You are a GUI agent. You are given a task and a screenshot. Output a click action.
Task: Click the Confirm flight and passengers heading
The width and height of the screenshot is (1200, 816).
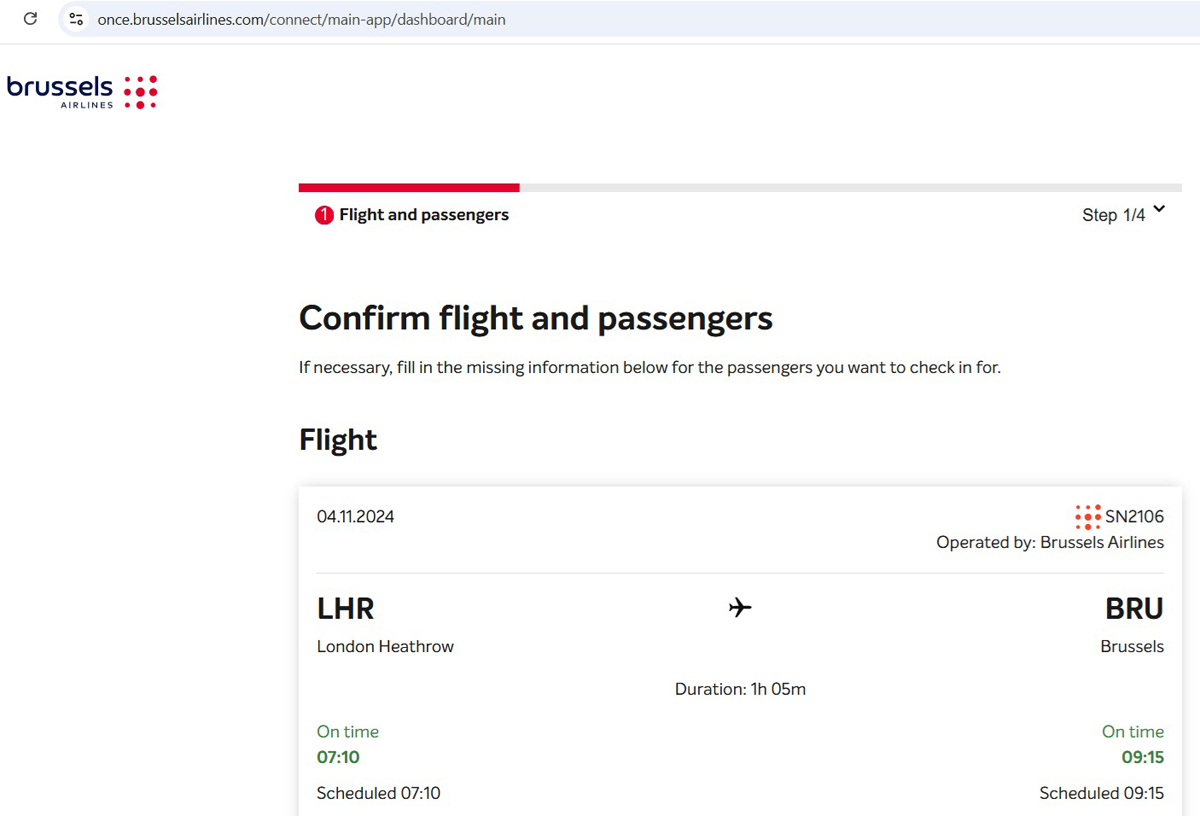[536, 318]
